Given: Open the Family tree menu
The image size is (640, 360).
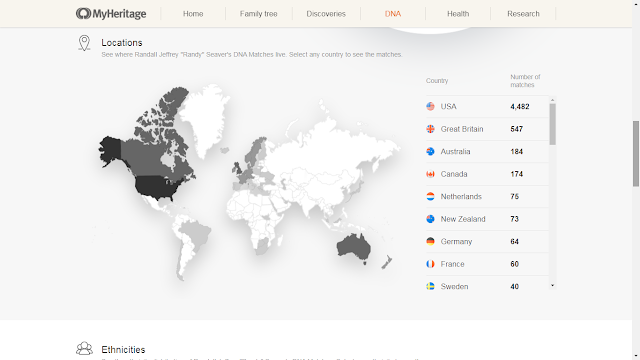Looking at the screenshot, I should (x=258, y=14).
